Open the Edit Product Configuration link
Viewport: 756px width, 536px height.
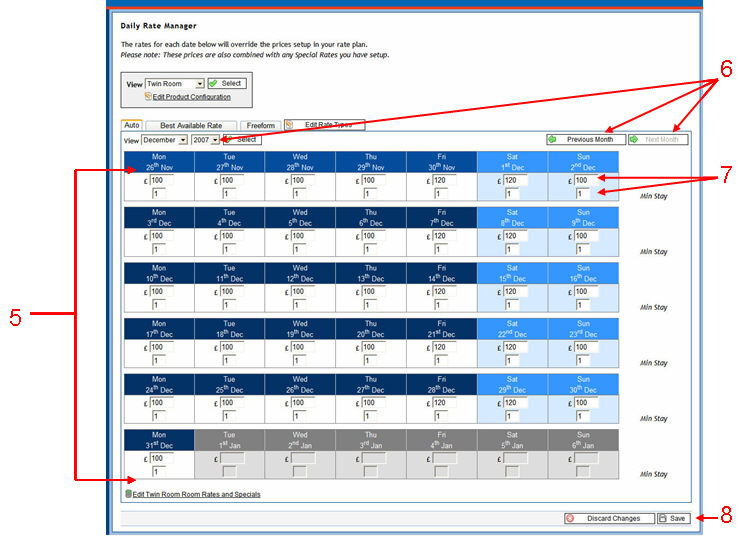pyautogui.click(x=191, y=97)
